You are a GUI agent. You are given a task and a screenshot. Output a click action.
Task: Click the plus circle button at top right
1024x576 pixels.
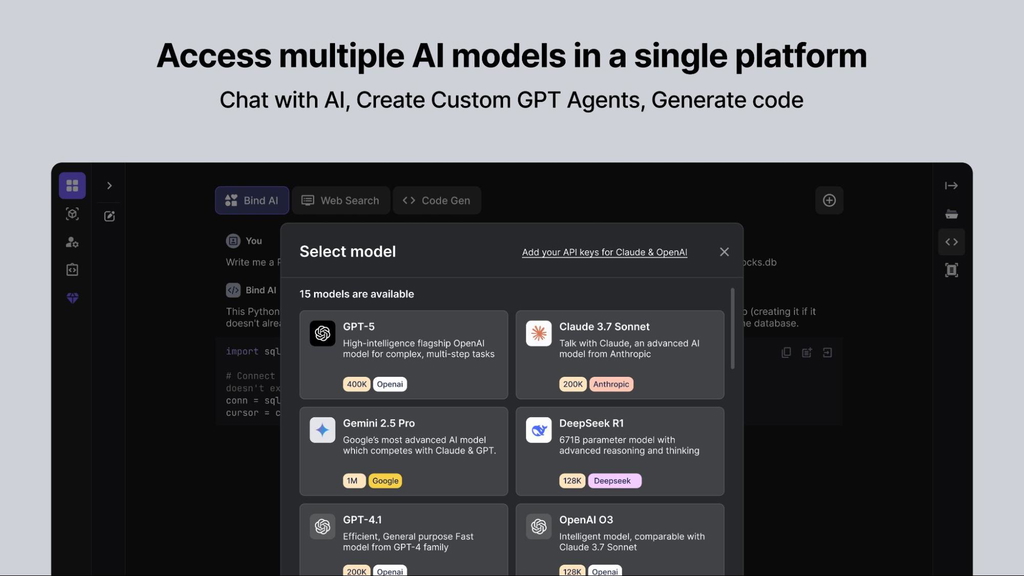click(x=829, y=201)
